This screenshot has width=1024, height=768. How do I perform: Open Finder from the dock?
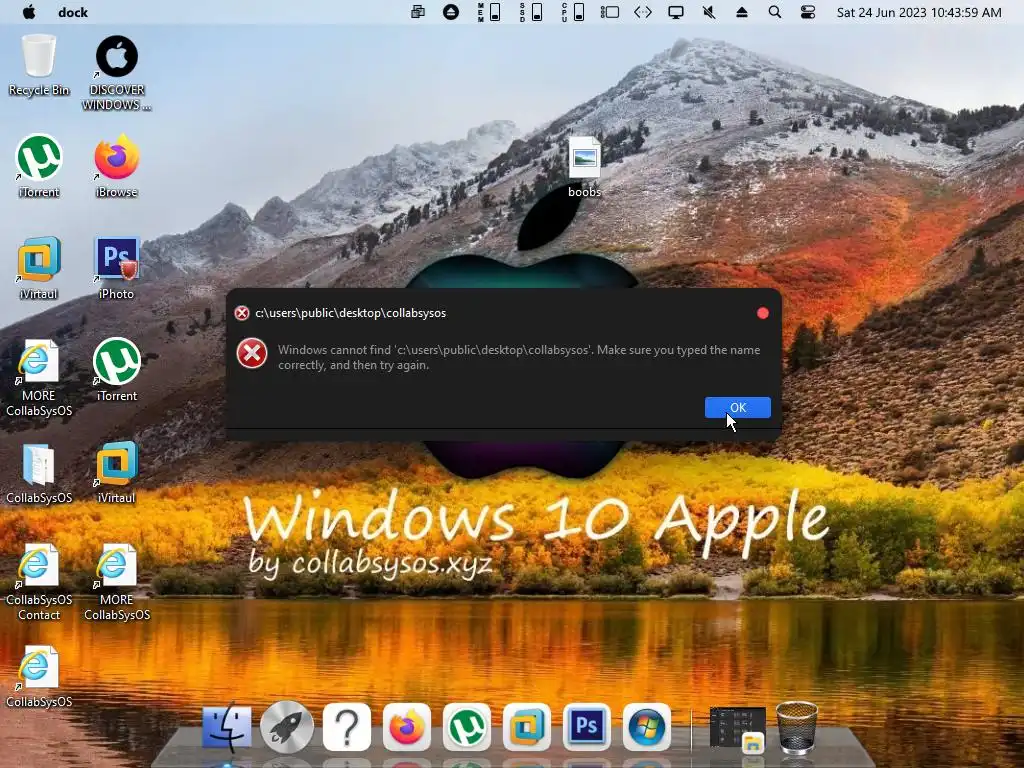pos(227,727)
